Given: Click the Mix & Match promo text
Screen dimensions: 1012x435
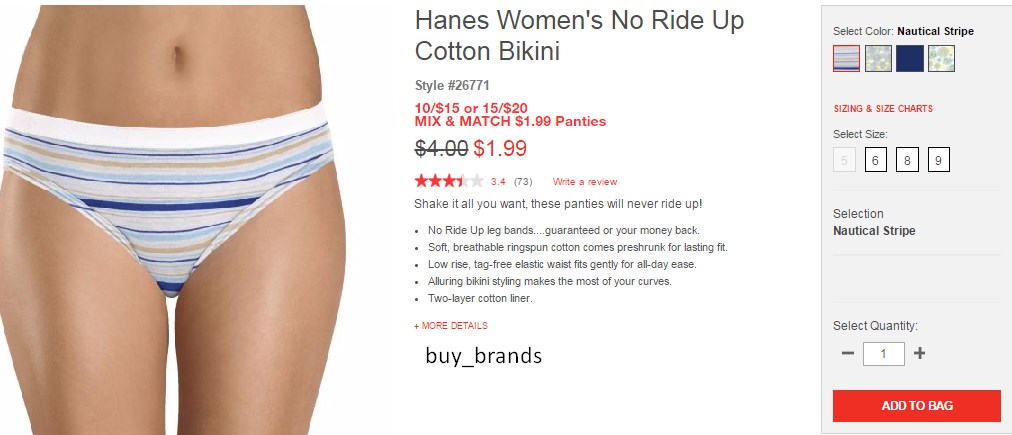Looking at the screenshot, I should (x=510, y=121).
